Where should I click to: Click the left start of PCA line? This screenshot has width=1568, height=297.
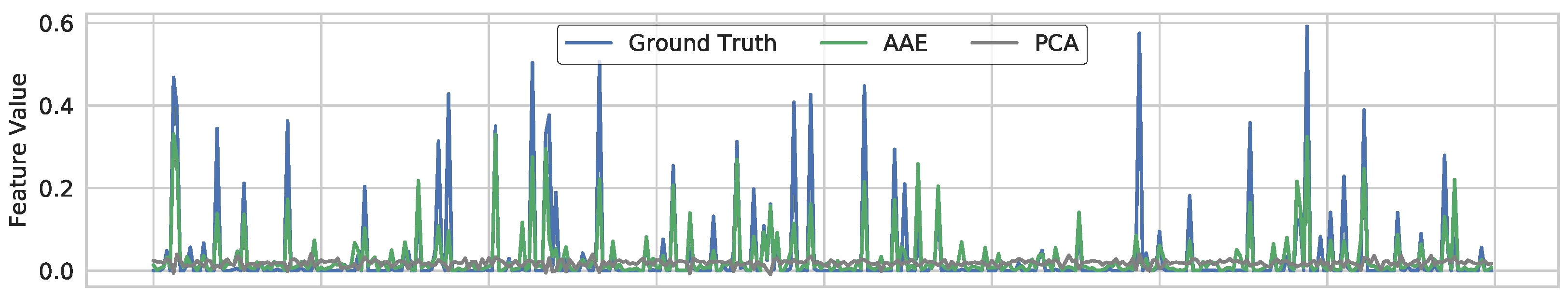click(x=154, y=260)
